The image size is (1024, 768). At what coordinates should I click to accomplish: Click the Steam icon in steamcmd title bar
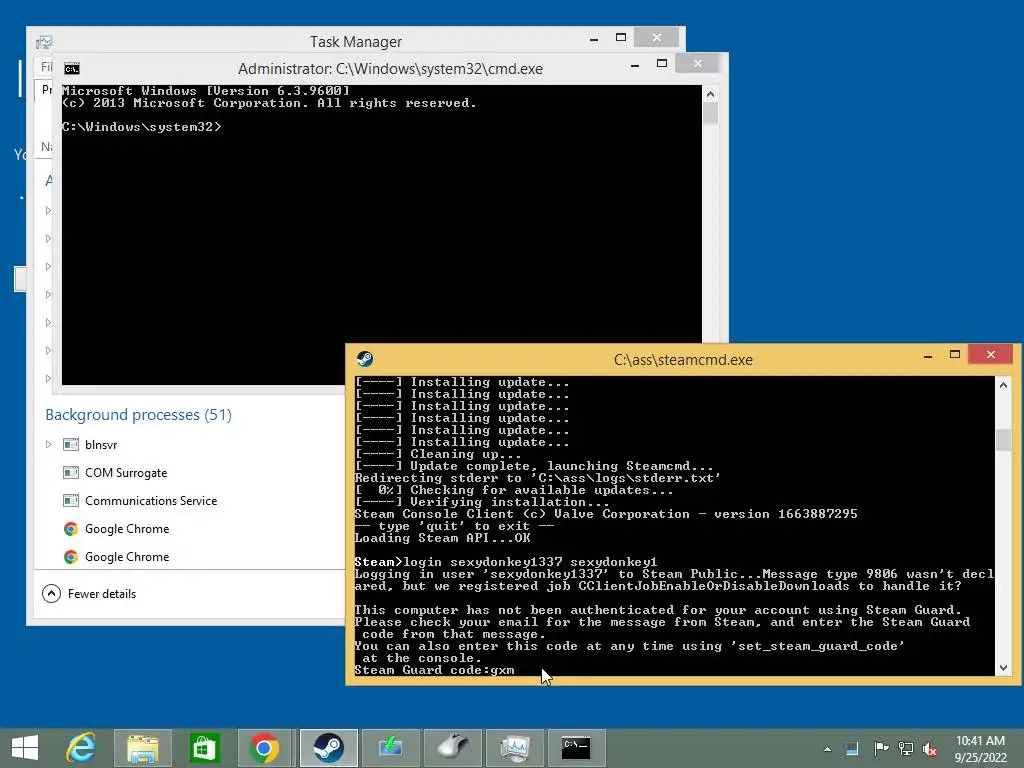point(364,359)
